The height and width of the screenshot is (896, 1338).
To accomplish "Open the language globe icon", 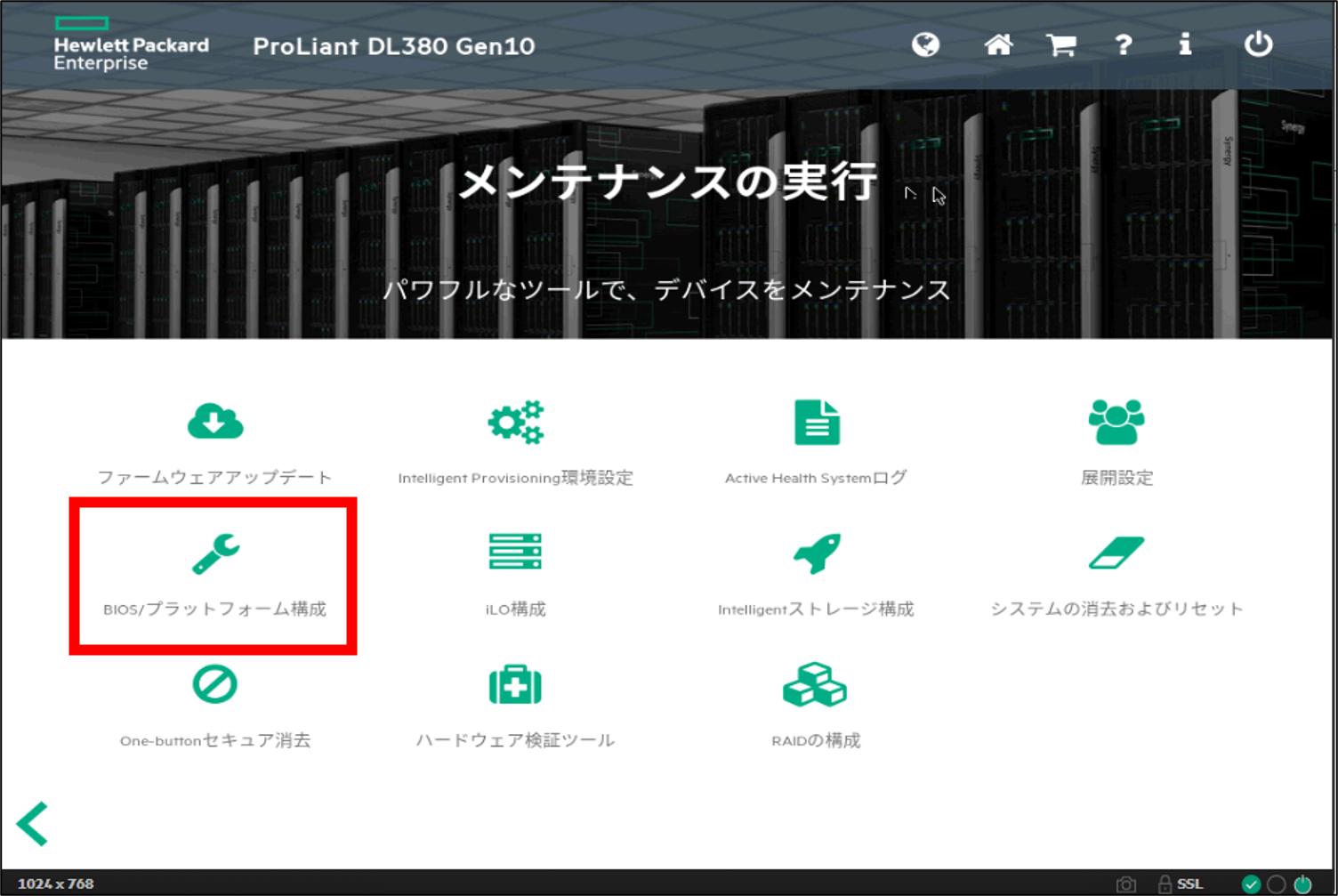I will pos(925,44).
